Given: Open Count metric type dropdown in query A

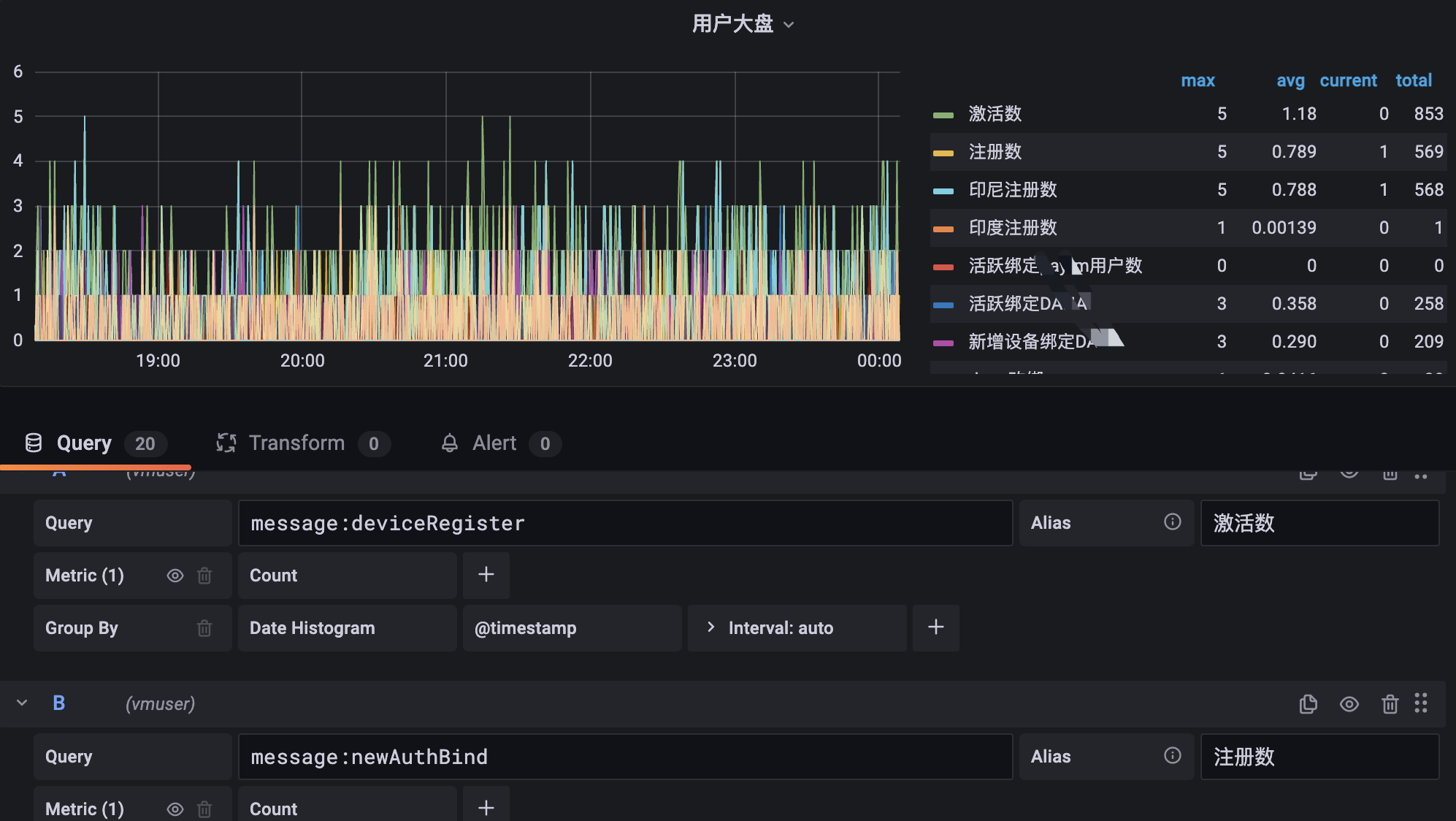Looking at the screenshot, I should [348, 576].
